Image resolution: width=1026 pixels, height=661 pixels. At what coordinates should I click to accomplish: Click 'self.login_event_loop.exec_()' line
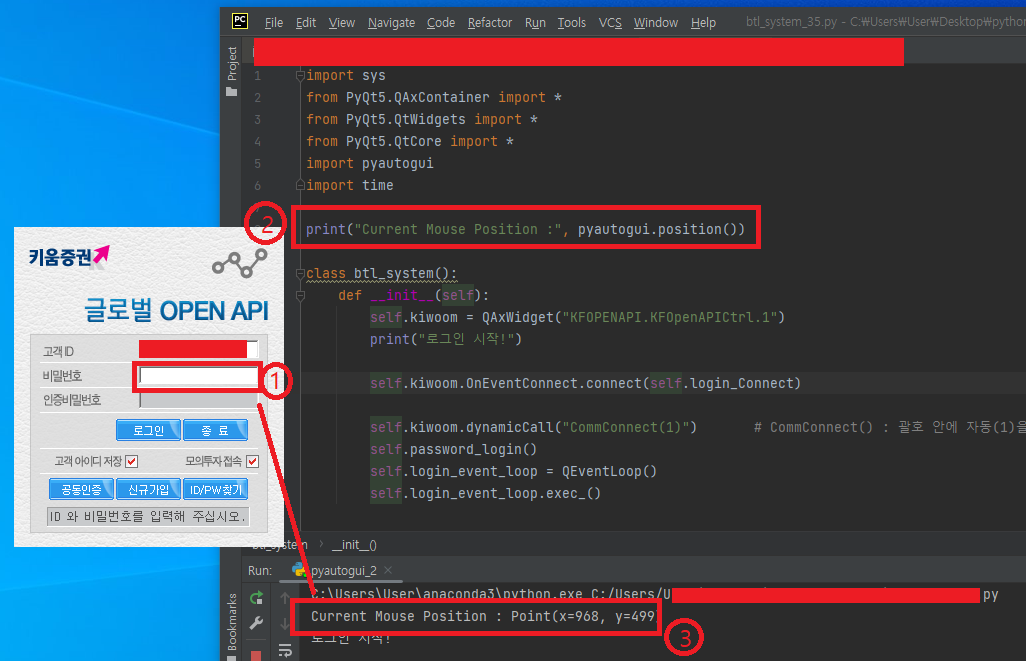(x=485, y=493)
